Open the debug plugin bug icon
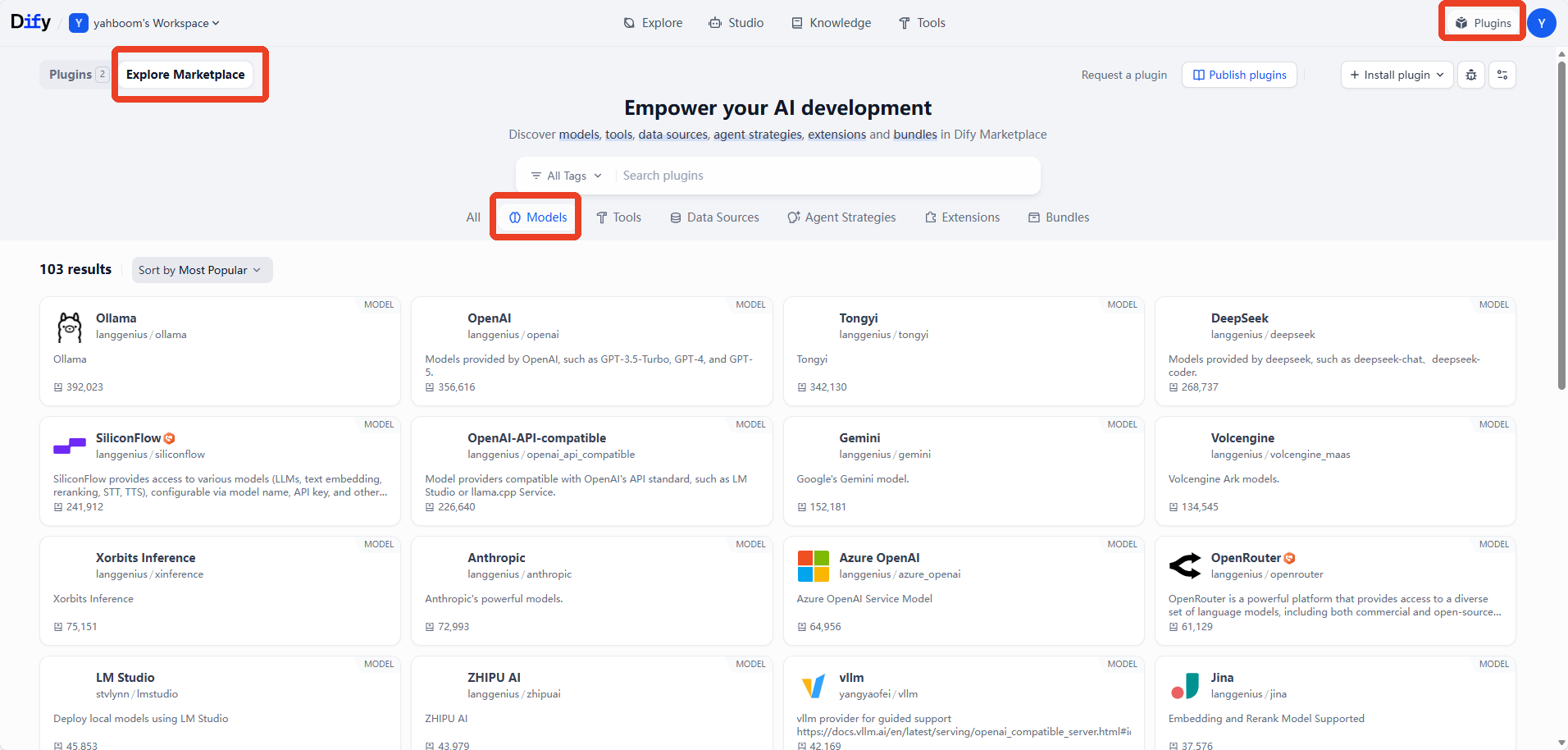 (x=1471, y=75)
